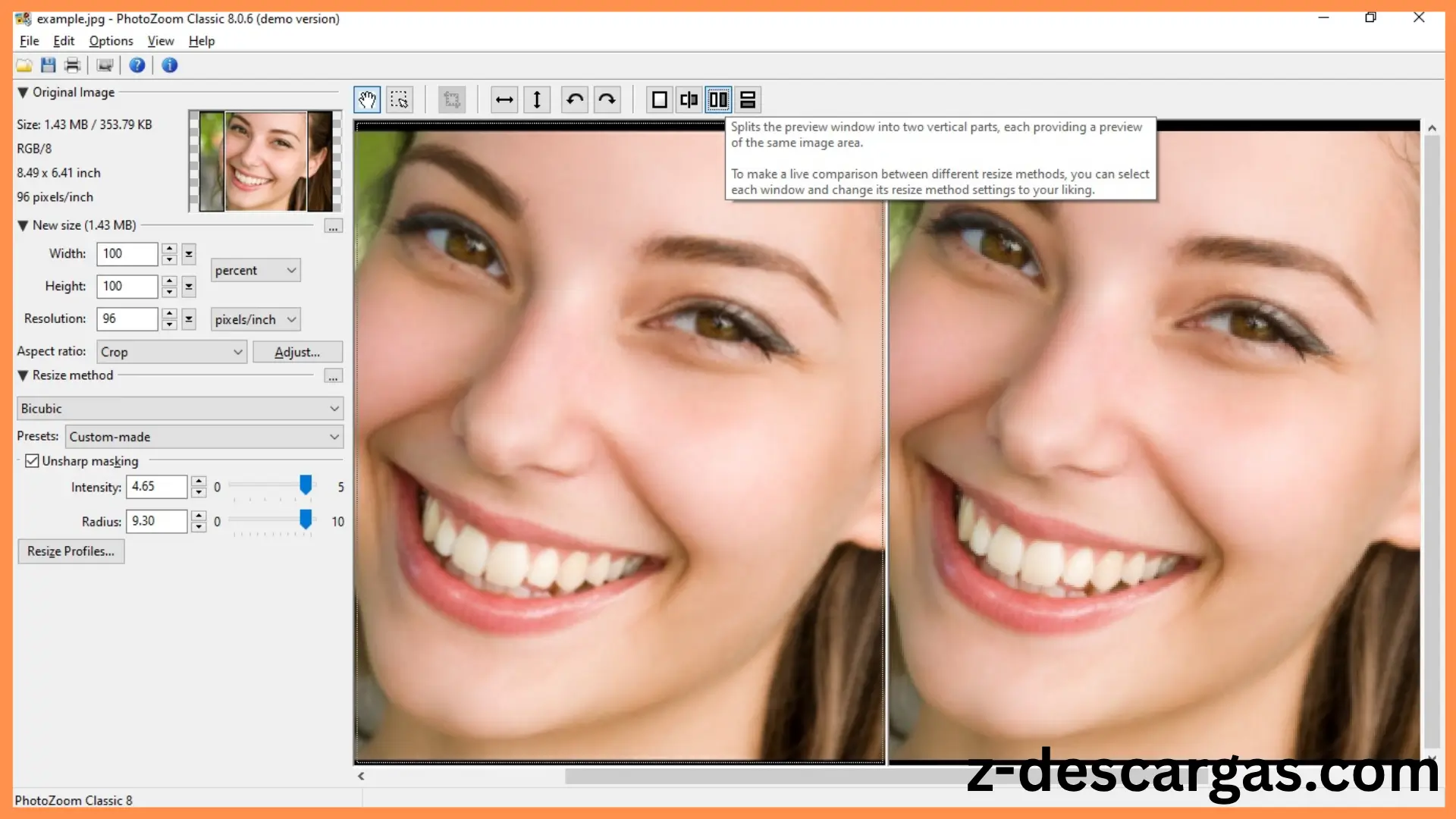Click the crop tool icon

point(452,99)
